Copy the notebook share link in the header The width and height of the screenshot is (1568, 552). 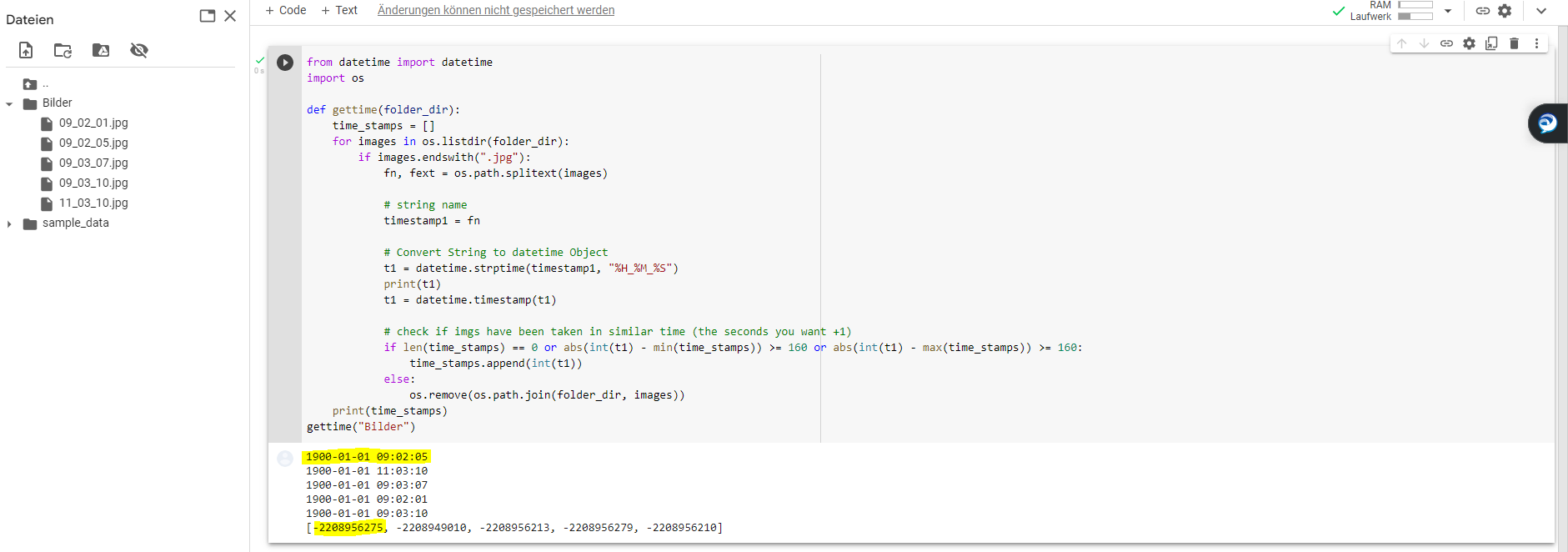1483,11
